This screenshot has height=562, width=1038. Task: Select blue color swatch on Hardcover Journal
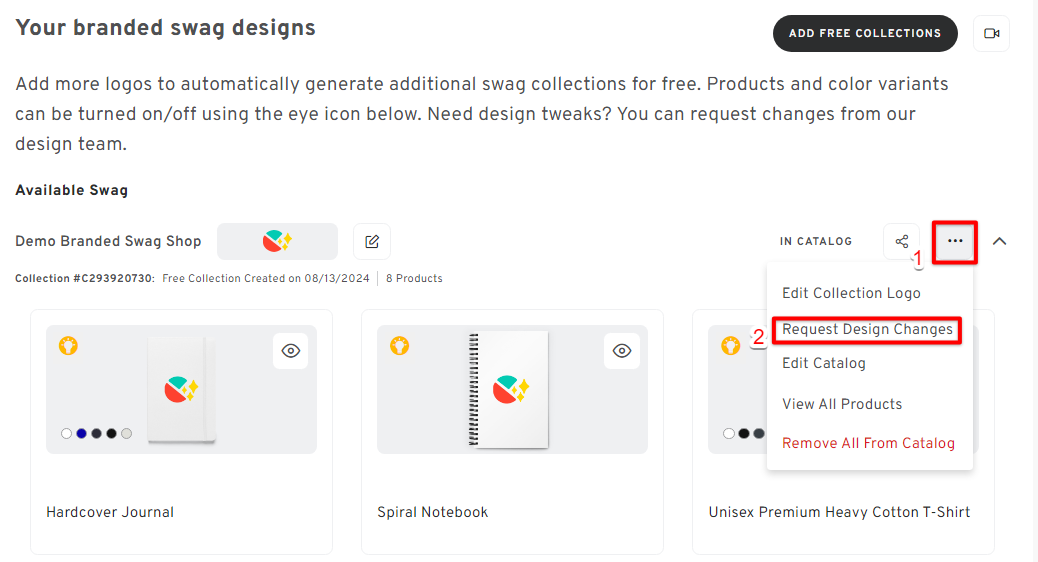coord(81,434)
